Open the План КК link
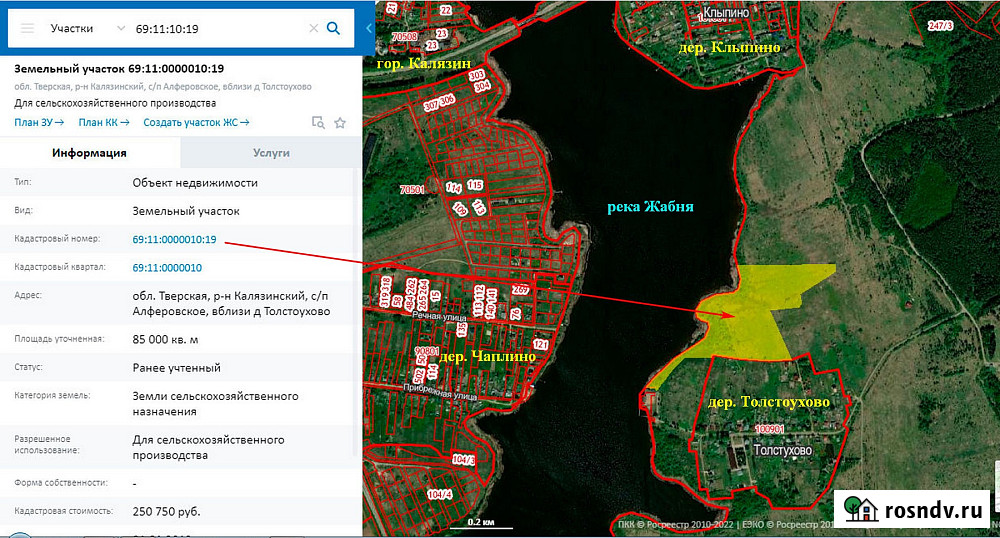The image size is (1000, 538). (x=104, y=122)
